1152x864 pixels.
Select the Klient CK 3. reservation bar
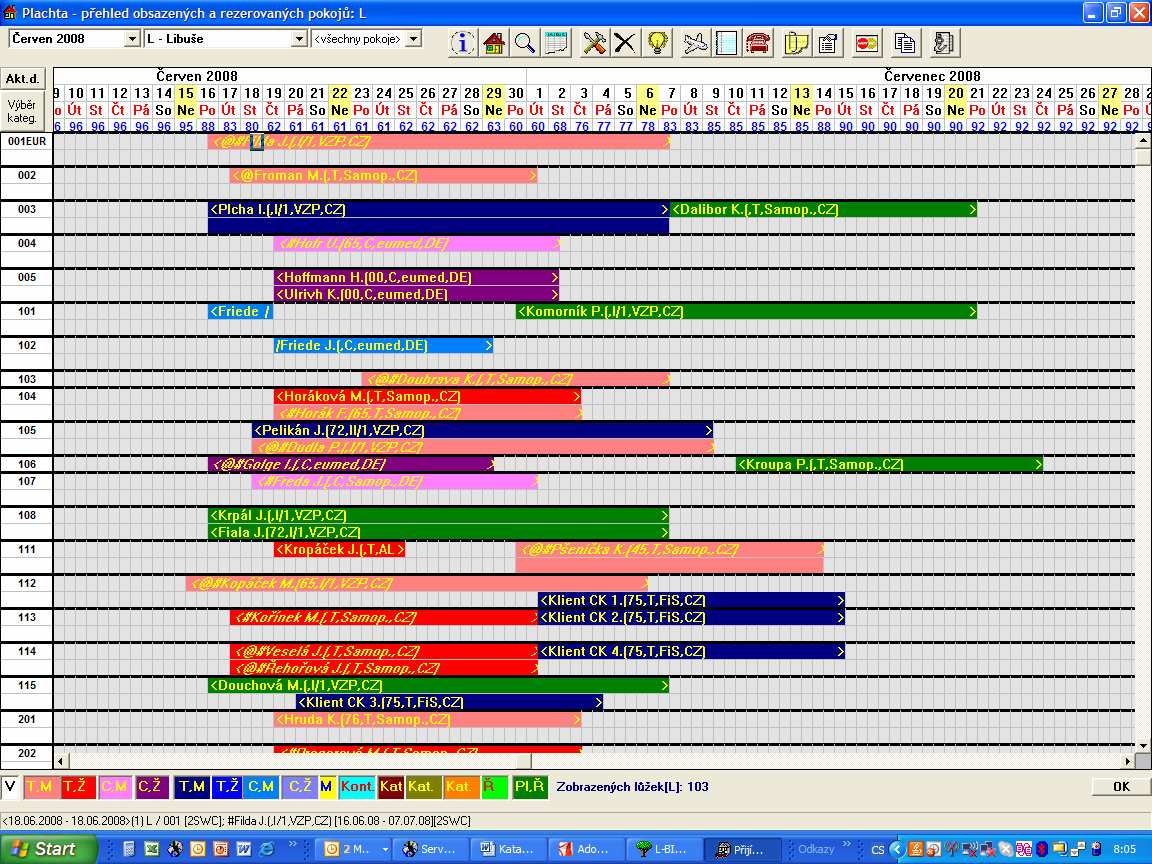(449, 702)
